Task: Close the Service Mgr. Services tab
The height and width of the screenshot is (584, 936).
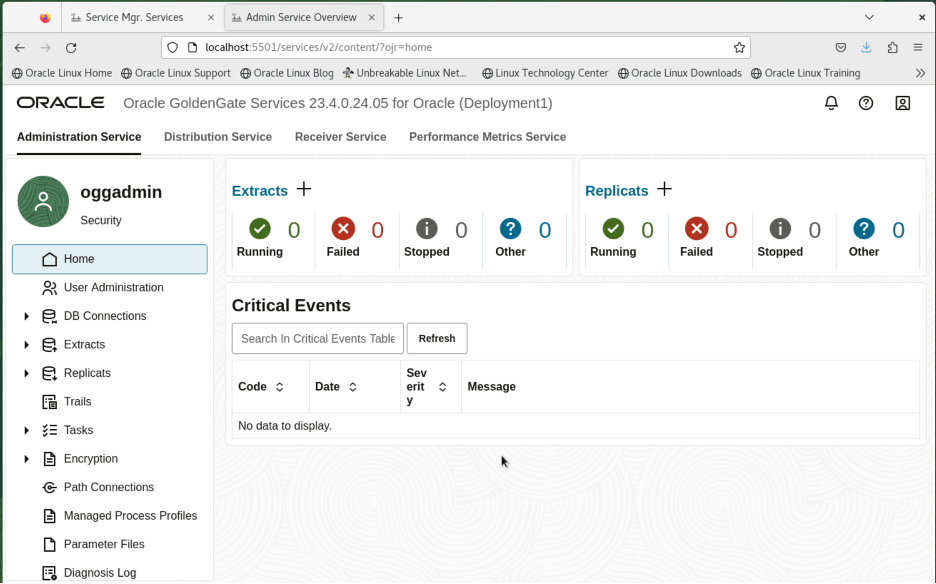Action: [211, 17]
